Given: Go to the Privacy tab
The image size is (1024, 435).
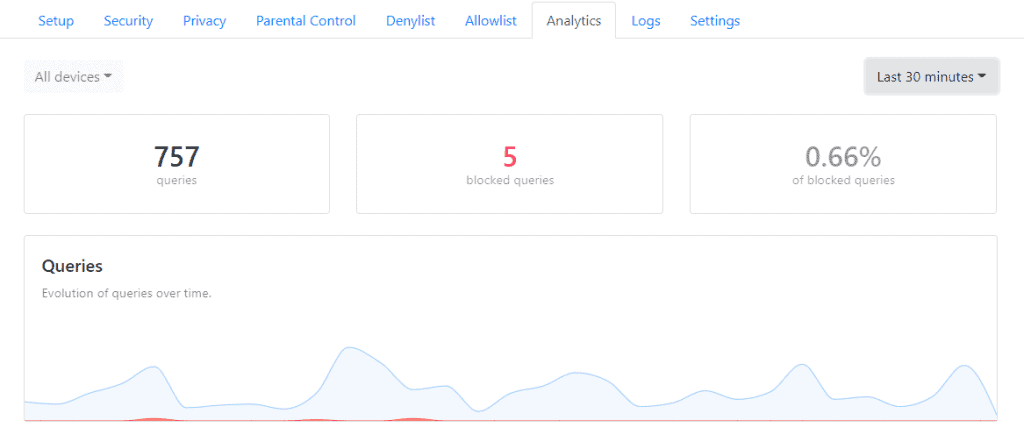Looking at the screenshot, I should coord(204,21).
